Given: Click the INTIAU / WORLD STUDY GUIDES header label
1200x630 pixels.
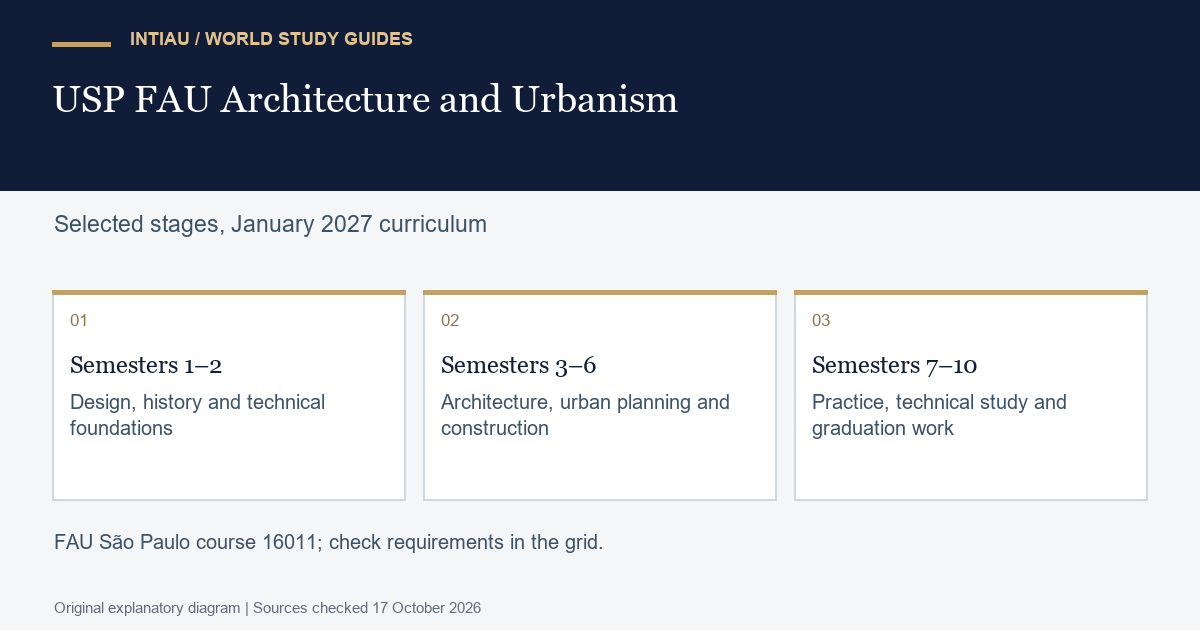Looking at the screenshot, I should [x=271, y=39].
